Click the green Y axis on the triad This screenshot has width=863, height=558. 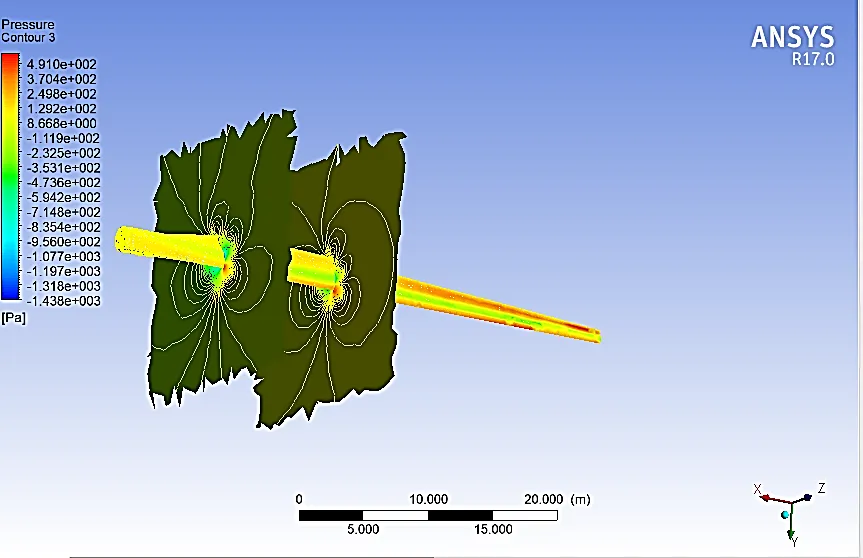tap(792, 528)
